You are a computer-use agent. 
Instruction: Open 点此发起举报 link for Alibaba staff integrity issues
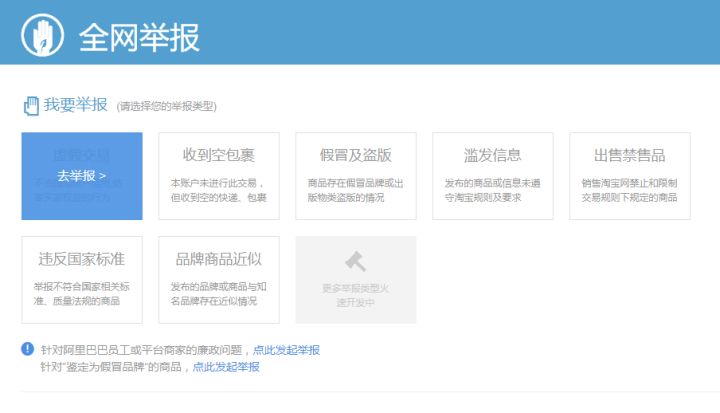pos(286,350)
